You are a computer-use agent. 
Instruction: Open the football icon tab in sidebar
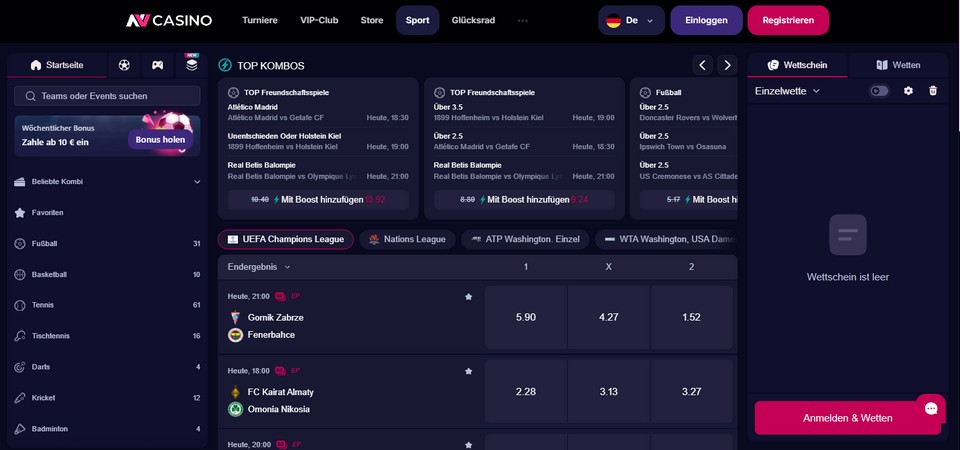[x=124, y=65]
